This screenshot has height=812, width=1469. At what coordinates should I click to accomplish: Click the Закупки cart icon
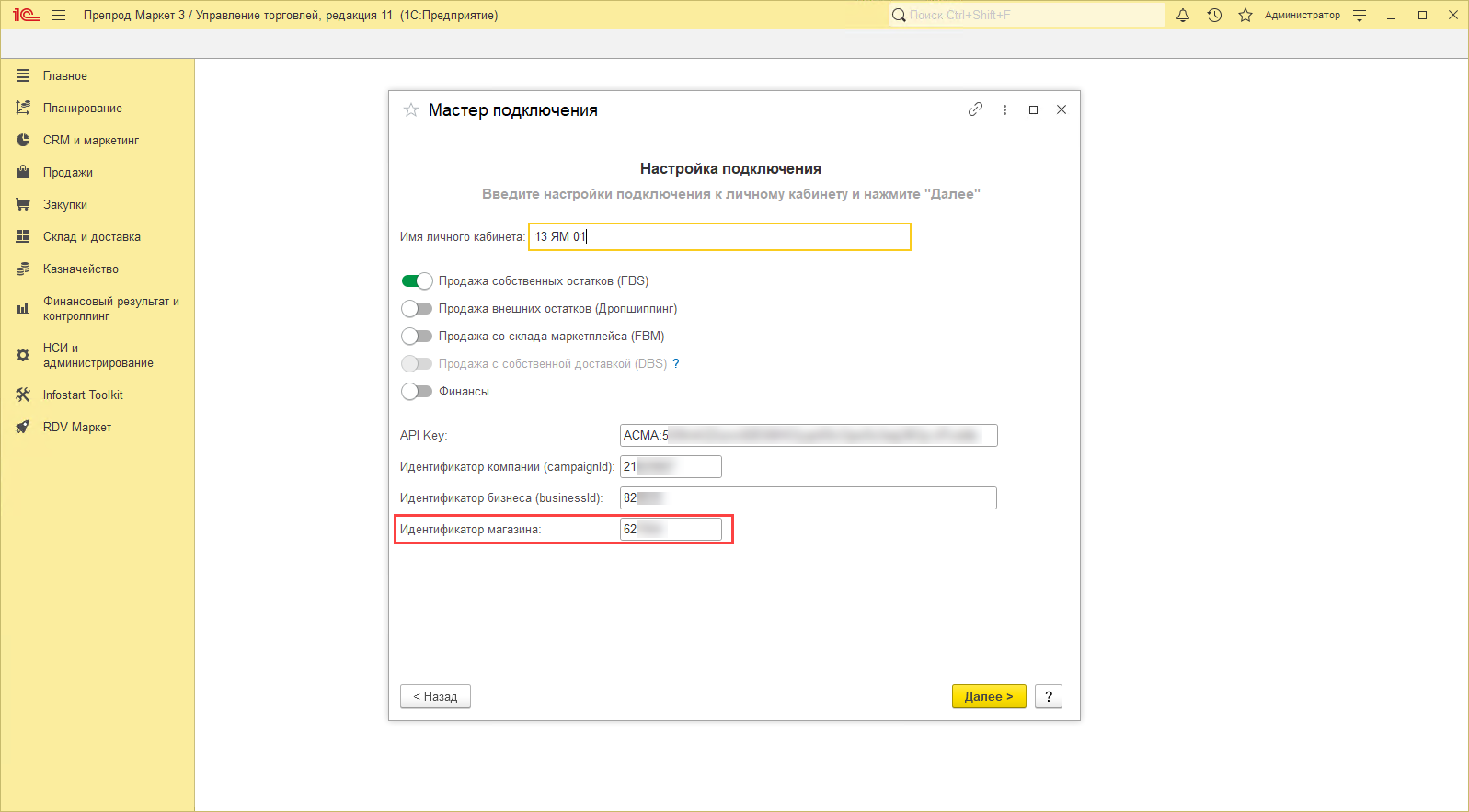click(x=23, y=204)
